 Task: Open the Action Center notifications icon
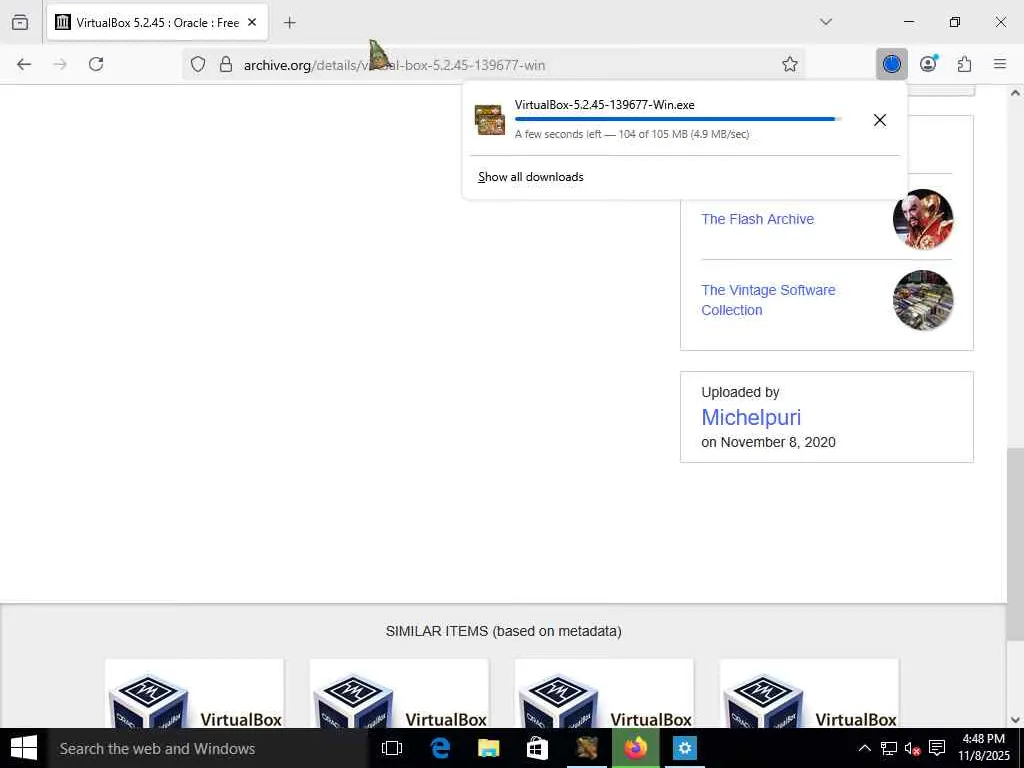937,748
